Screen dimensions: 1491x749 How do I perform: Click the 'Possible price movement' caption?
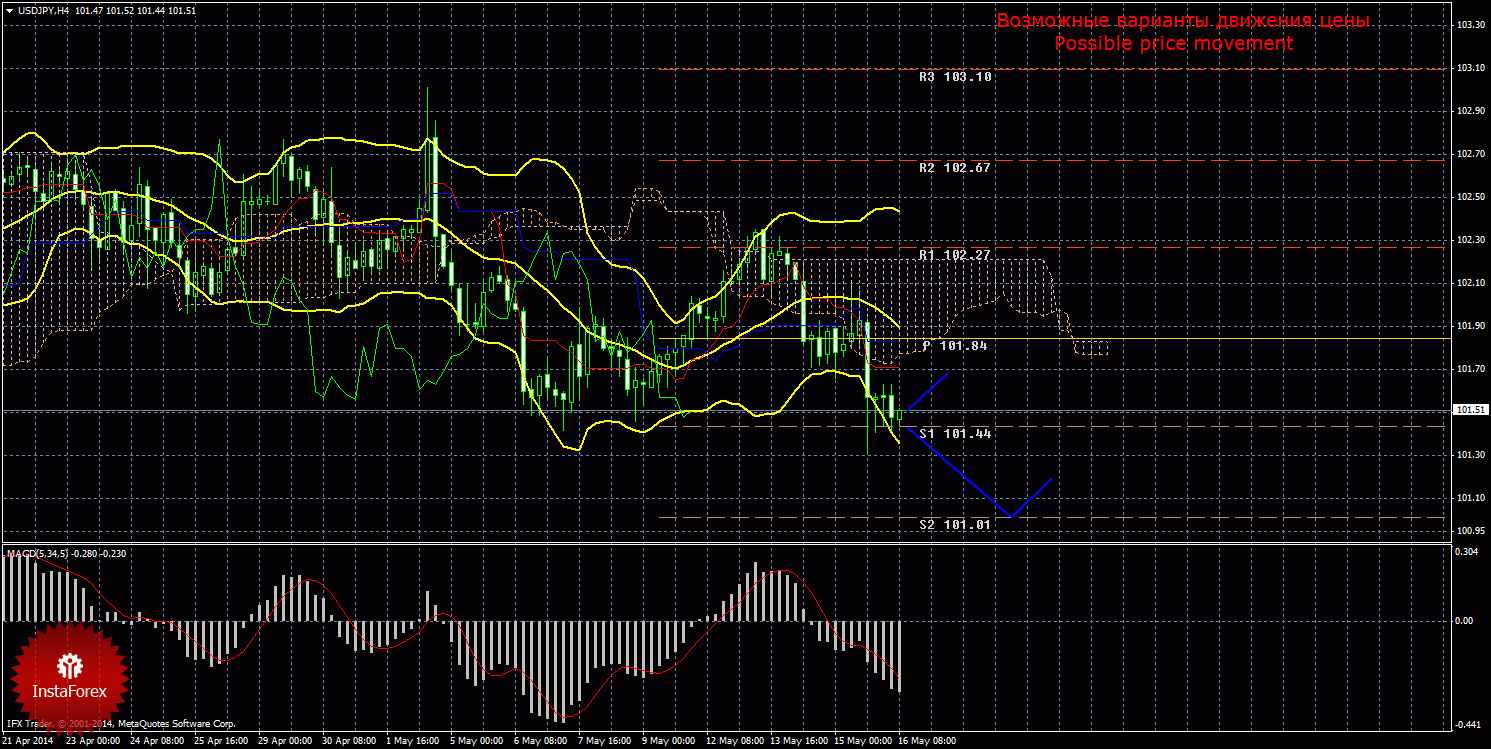coord(1174,44)
